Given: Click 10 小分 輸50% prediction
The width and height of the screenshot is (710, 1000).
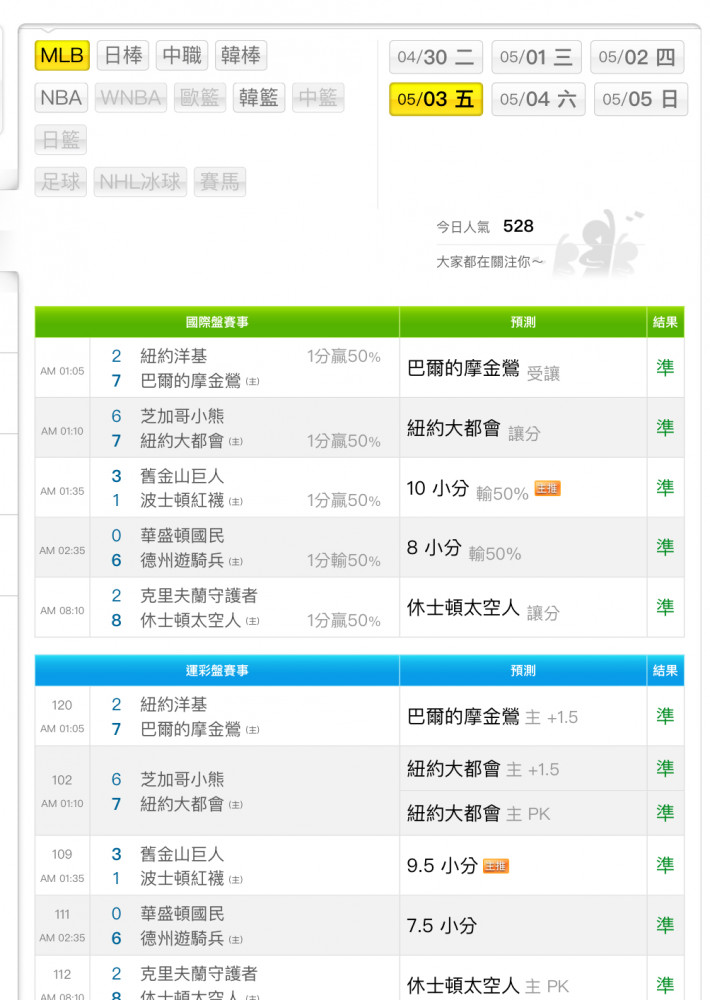Looking at the screenshot, I should (x=468, y=489).
